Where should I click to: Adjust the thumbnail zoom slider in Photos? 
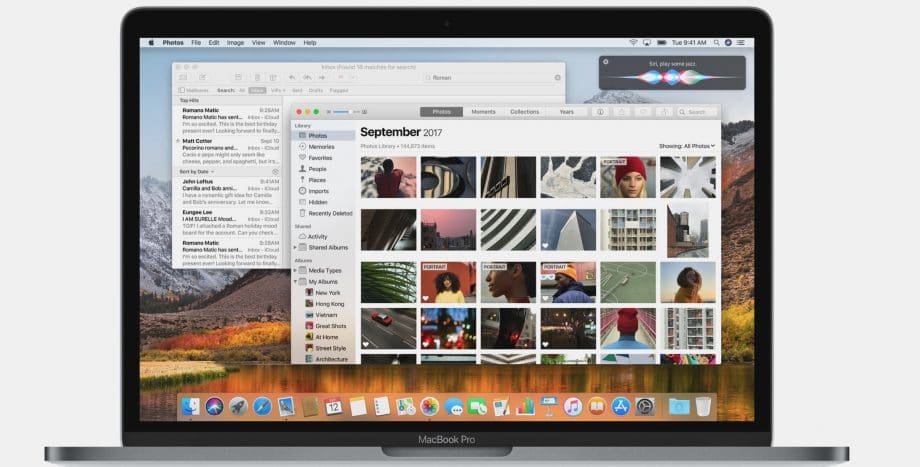[x=346, y=111]
